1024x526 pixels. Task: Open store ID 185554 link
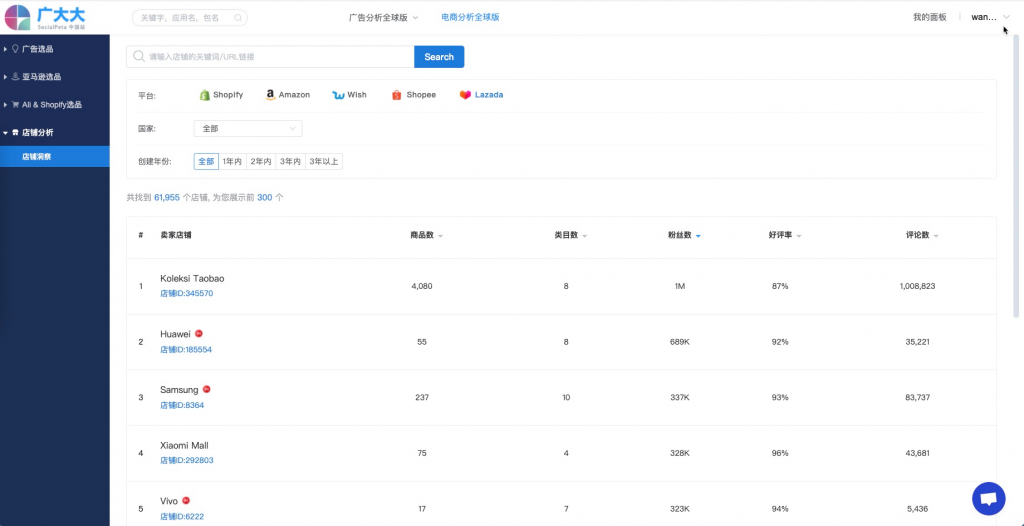[186, 350]
